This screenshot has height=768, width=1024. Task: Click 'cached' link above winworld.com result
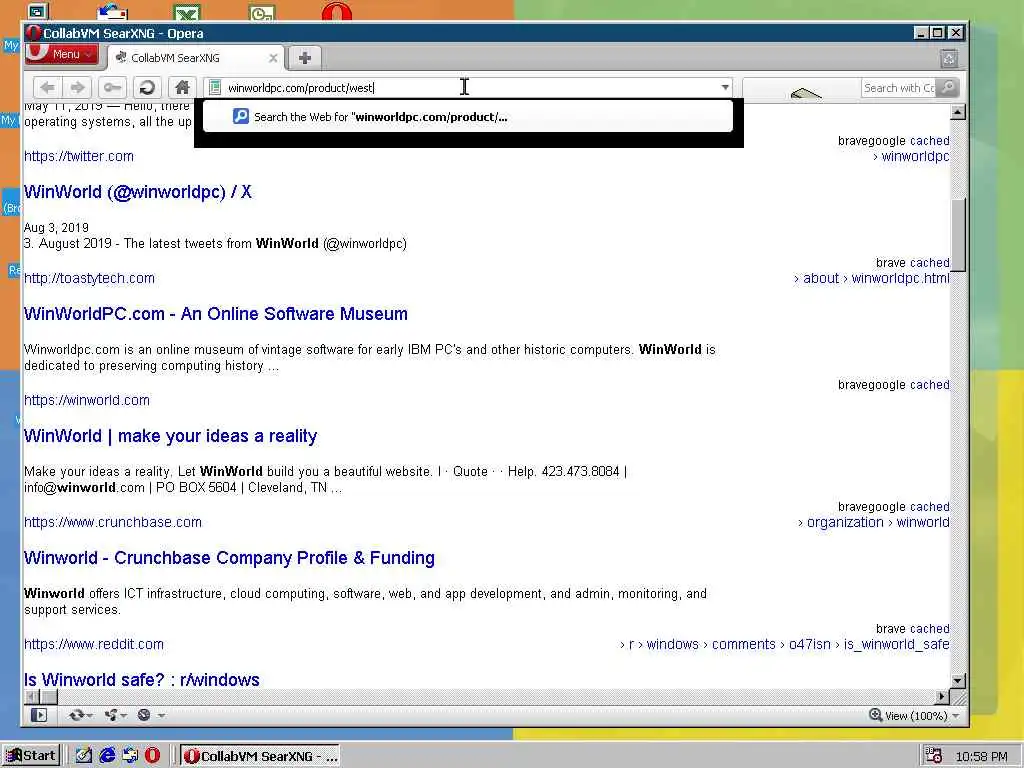click(x=930, y=385)
